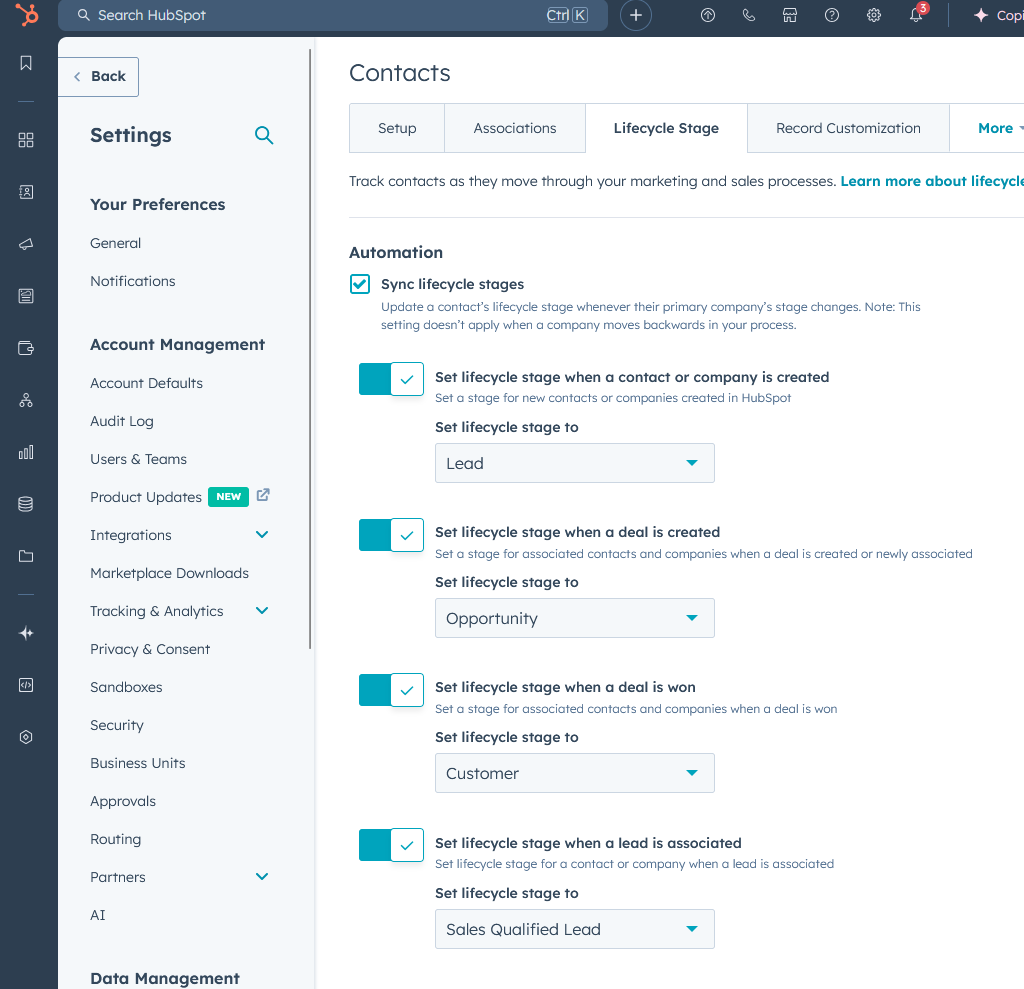Launch Breeze AI via the sparkle icon
This screenshot has height=989, width=1024.
26,632
